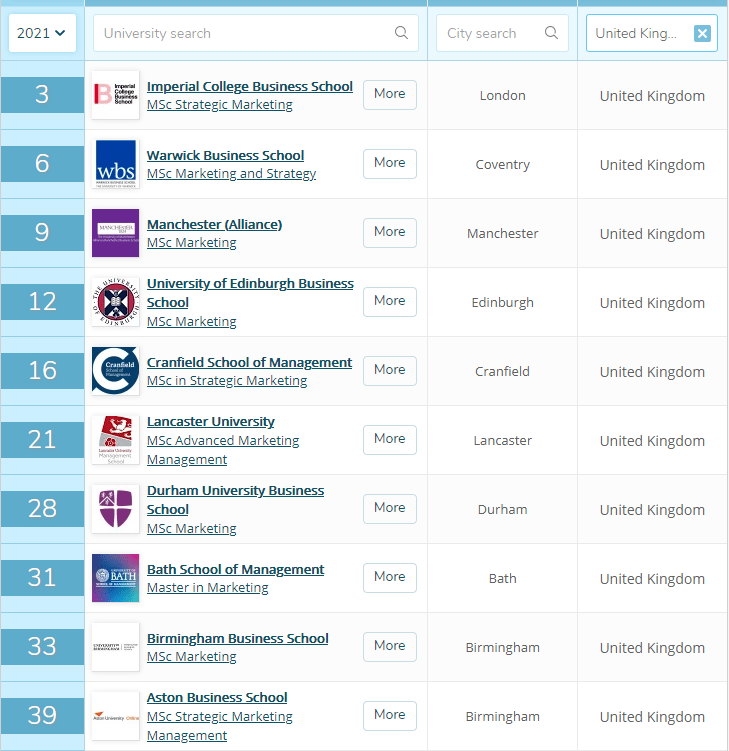Screen dimensions: 729x751
Task: Expand More for Aston Business School
Action: 389,716
